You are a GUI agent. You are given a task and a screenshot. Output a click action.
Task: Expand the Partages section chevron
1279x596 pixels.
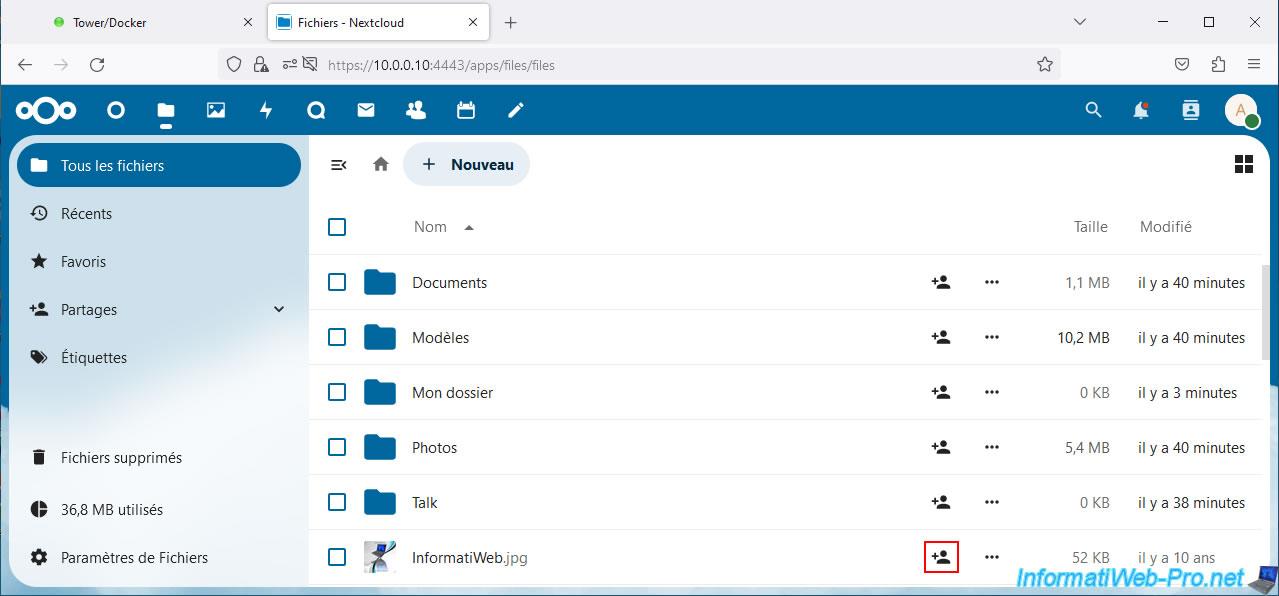point(279,310)
